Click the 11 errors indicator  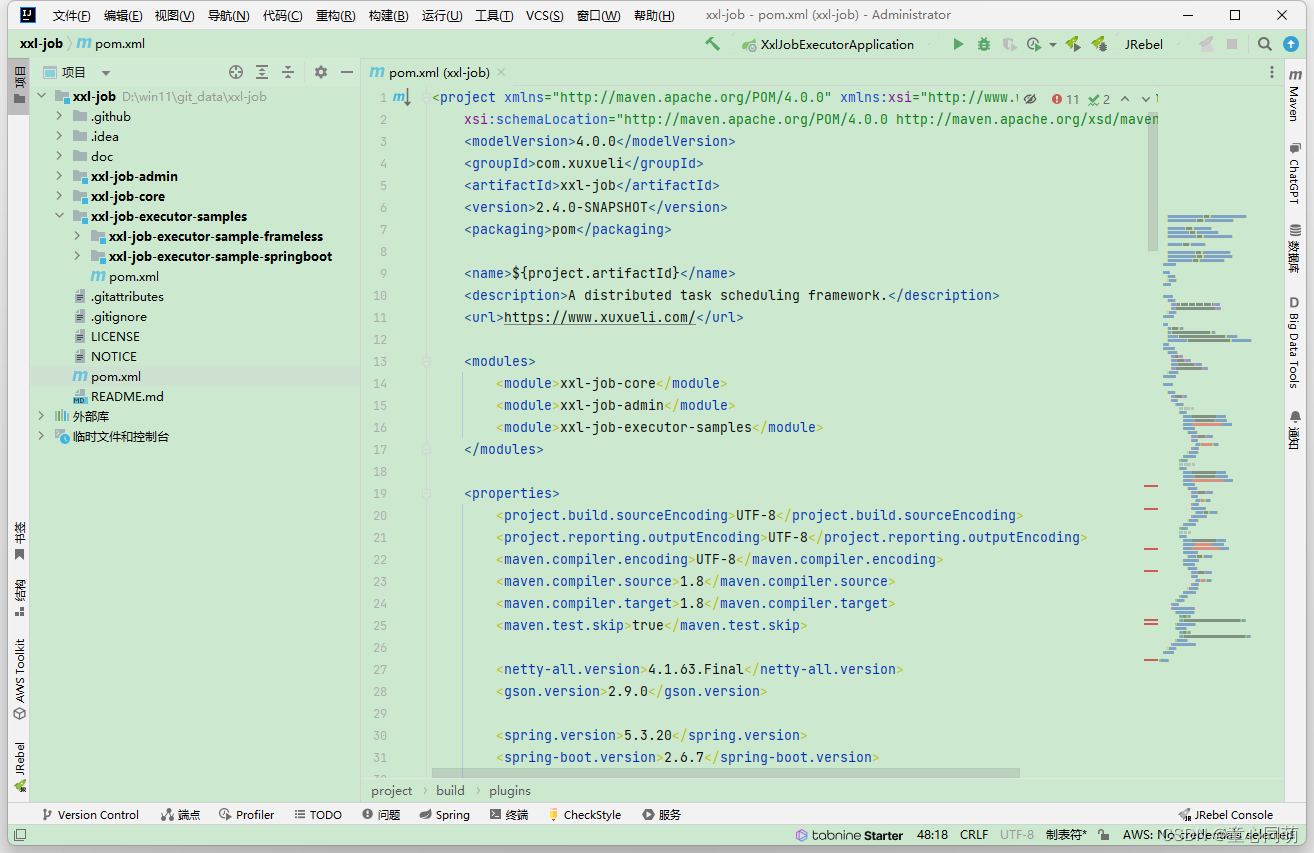pos(1066,99)
